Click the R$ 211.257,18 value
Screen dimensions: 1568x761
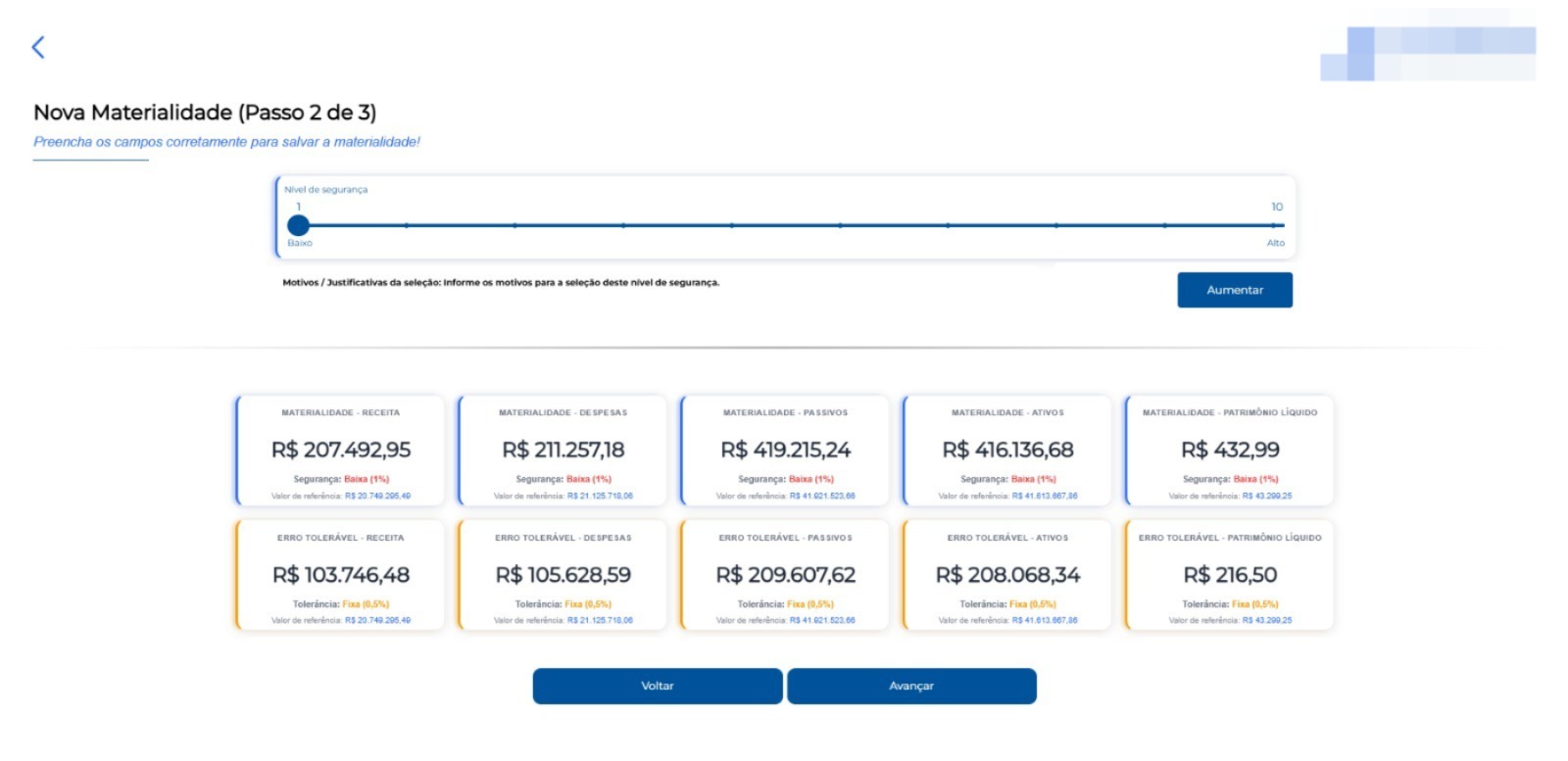tap(563, 450)
